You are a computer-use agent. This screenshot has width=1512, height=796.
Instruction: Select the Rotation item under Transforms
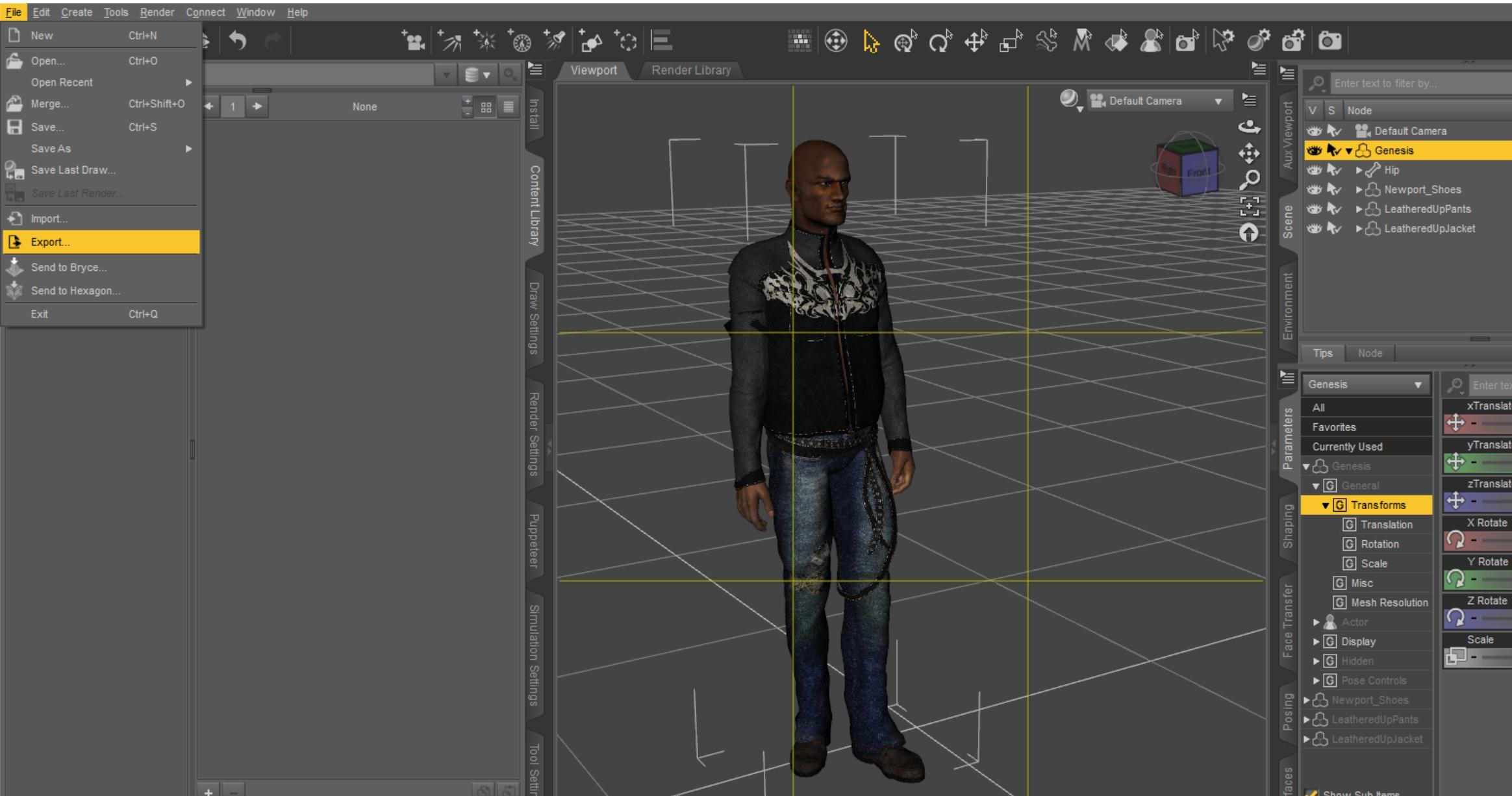coord(1380,544)
